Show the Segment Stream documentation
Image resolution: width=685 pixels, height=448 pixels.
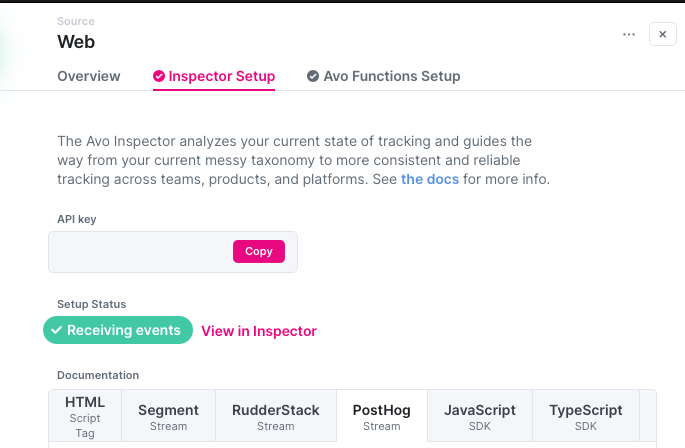(168, 416)
